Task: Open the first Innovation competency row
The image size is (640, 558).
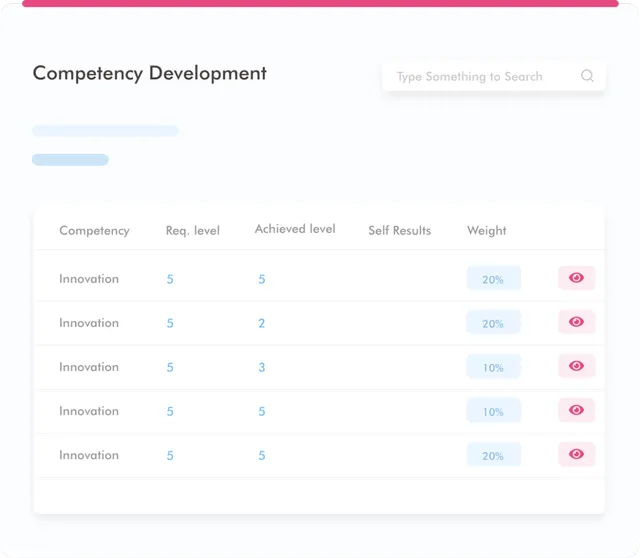Action: pyautogui.click(x=89, y=279)
